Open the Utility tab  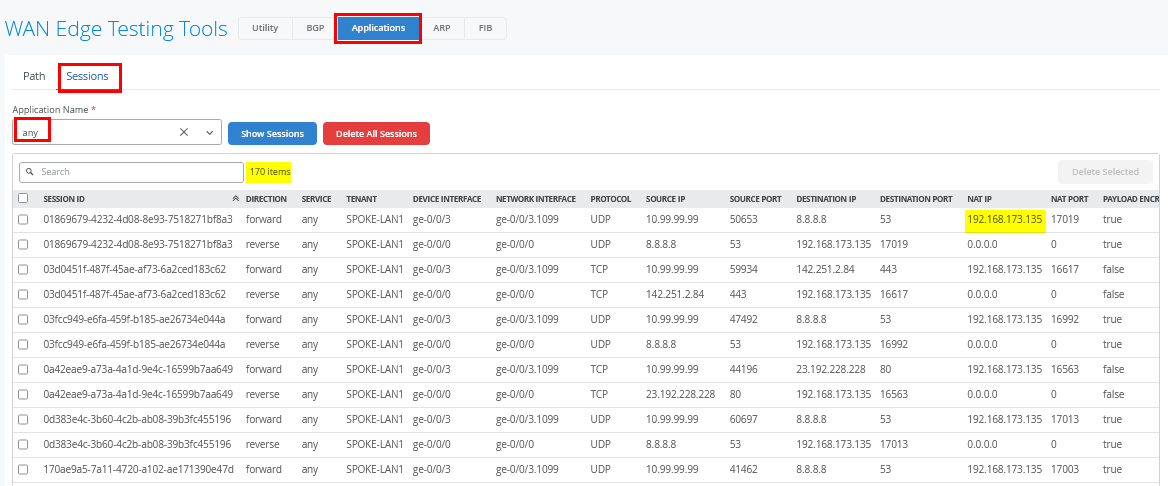[x=265, y=28]
